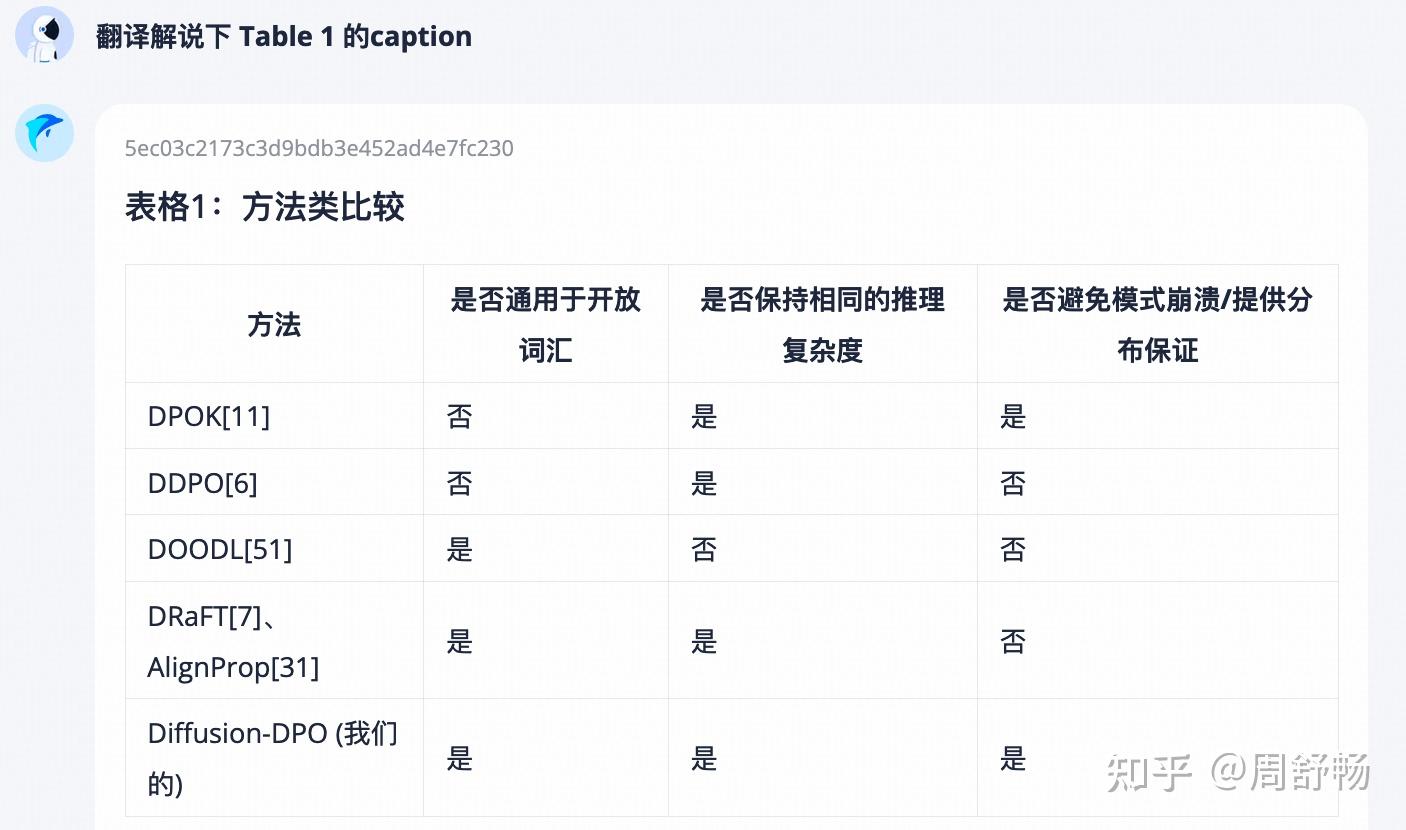This screenshot has width=1406, height=830.
Task: Click the DRaFT[7]、AlignProp[31] row entry
Action: point(233,640)
